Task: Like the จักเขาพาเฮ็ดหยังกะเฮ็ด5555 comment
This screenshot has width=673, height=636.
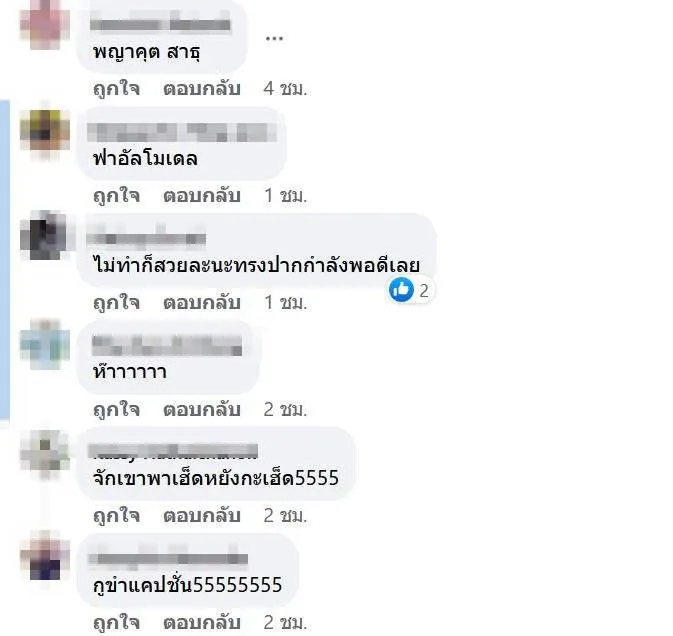Action: point(116,516)
